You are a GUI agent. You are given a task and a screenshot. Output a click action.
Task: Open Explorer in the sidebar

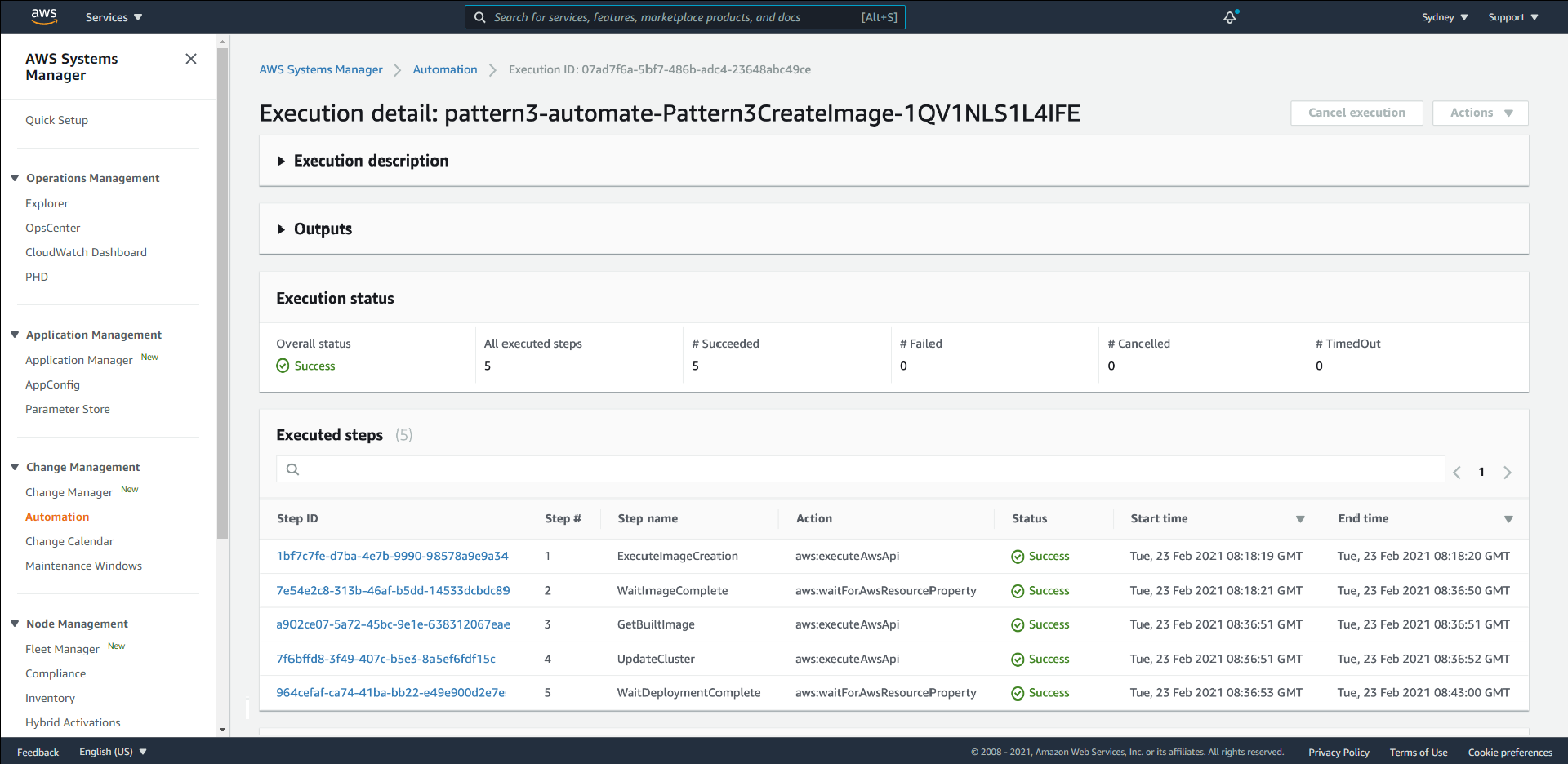(x=47, y=203)
